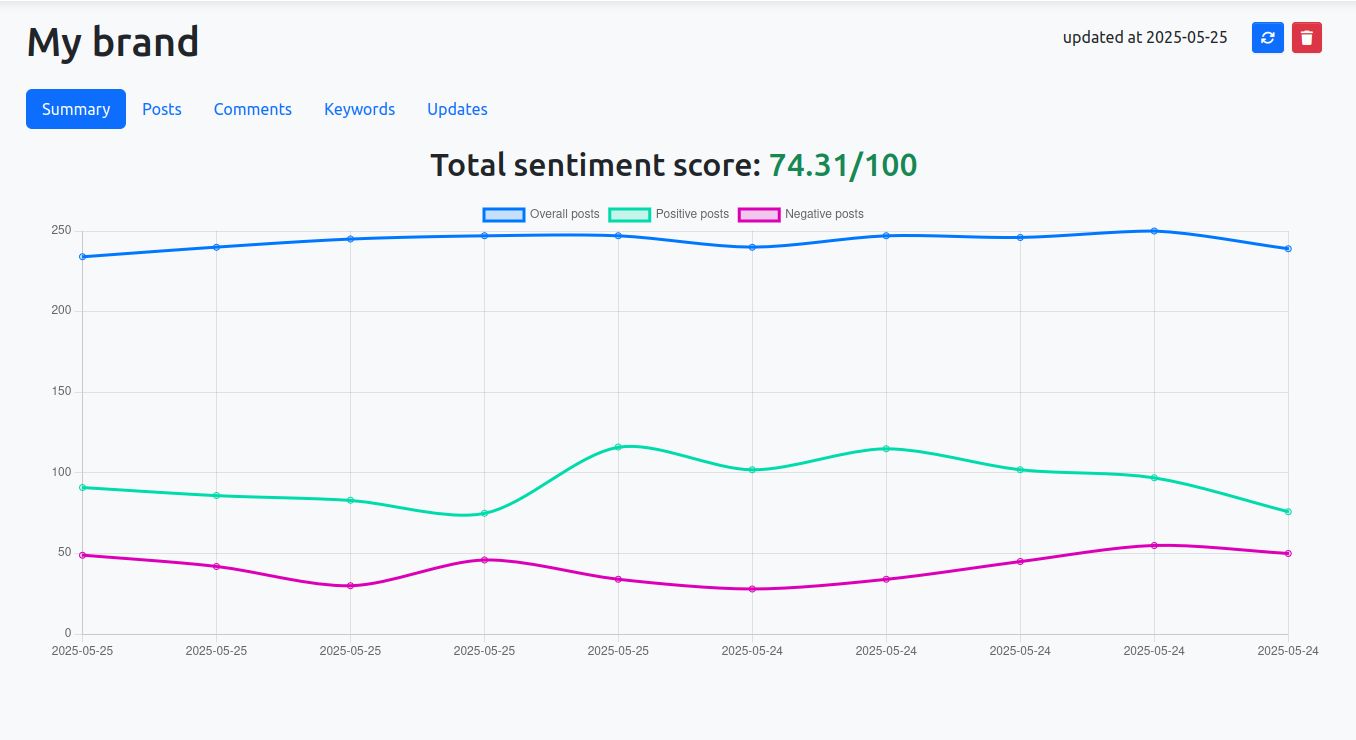Click the Overall posts legend color box
This screenshot has width=1356, height=740.
(x=502, y=214)
